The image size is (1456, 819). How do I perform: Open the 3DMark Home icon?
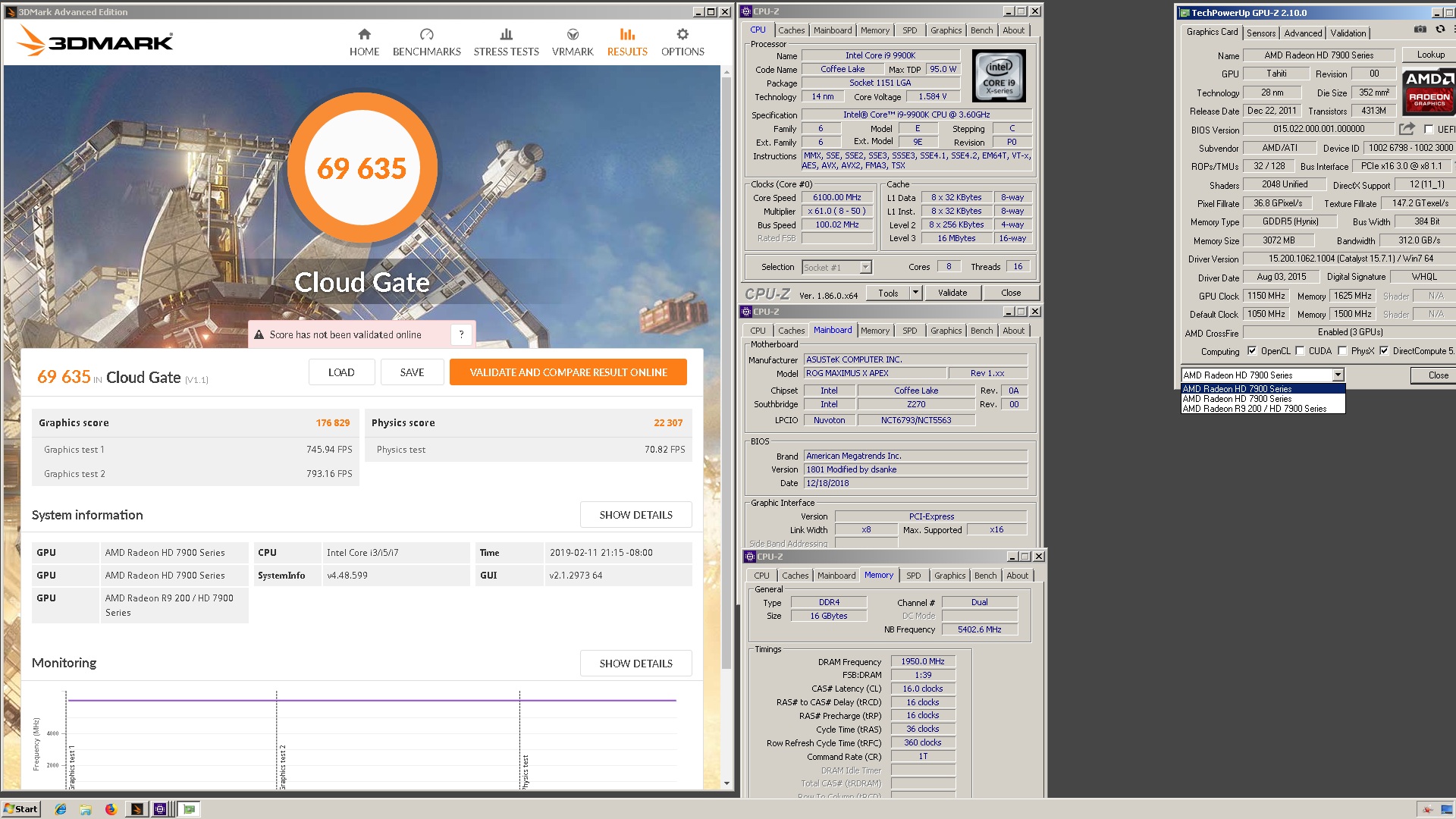point(364,34)
